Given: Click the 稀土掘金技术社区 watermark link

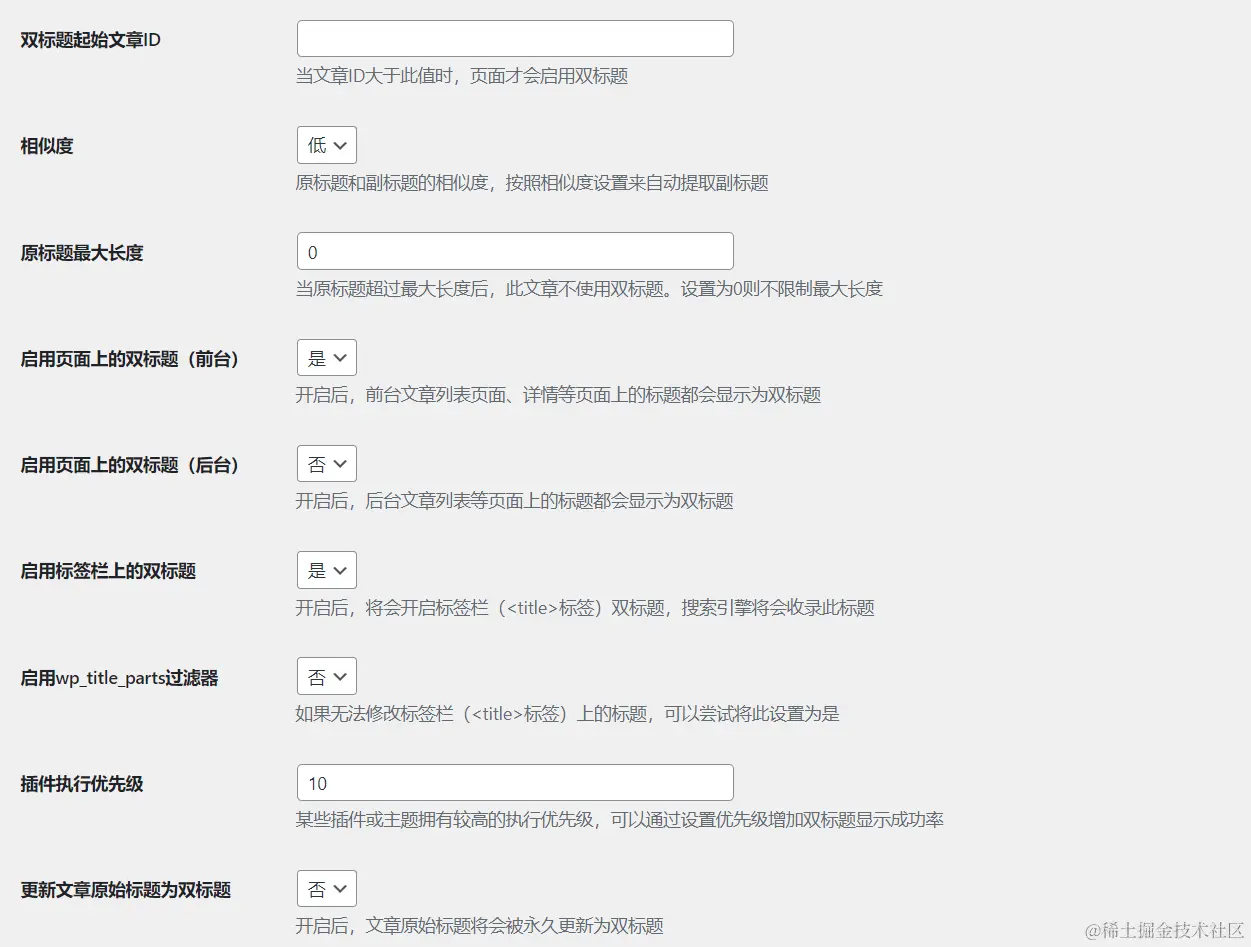Looking at the screenshot, I should [1164, 928].
